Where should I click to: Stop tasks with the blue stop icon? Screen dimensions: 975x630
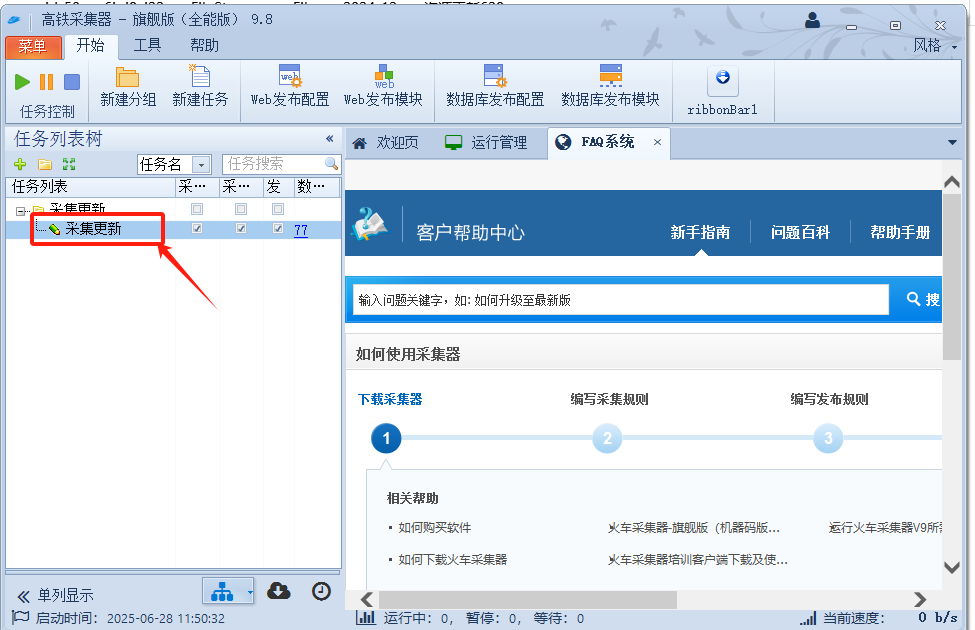pyautogui.click(x=72, y=81)
